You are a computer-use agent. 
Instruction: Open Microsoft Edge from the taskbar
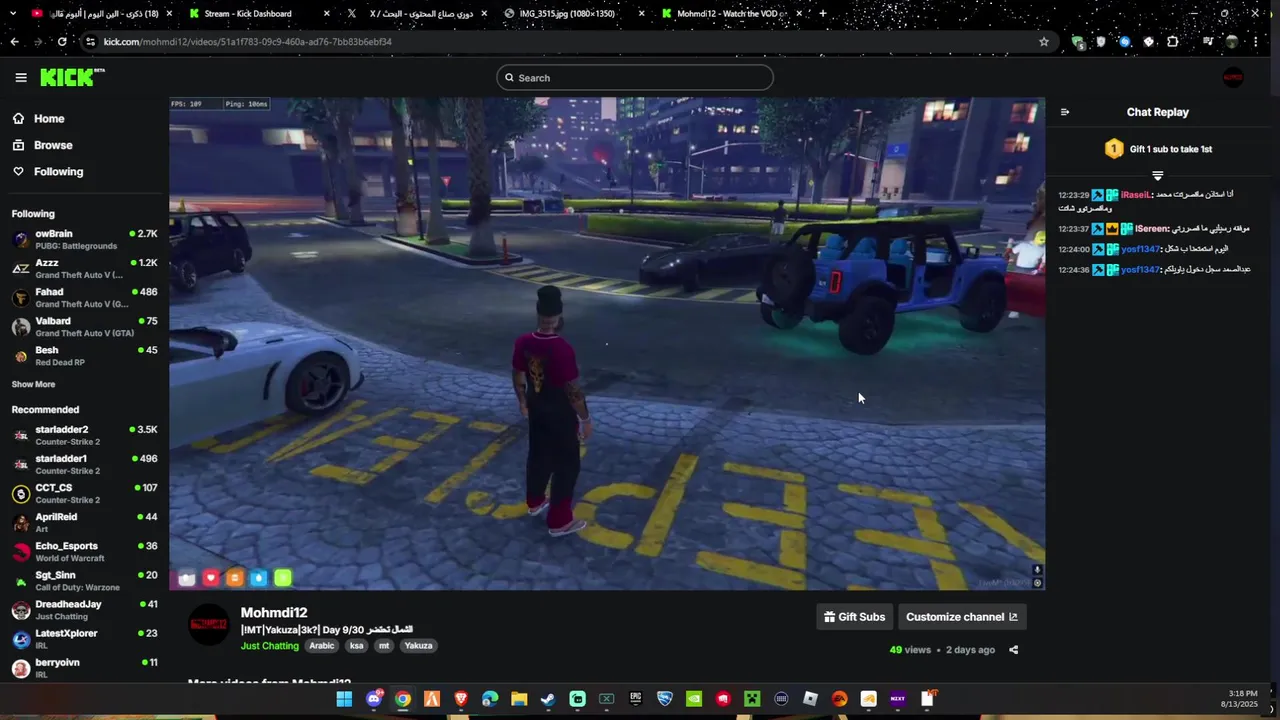pyautogui.click(x=490, y=699)
